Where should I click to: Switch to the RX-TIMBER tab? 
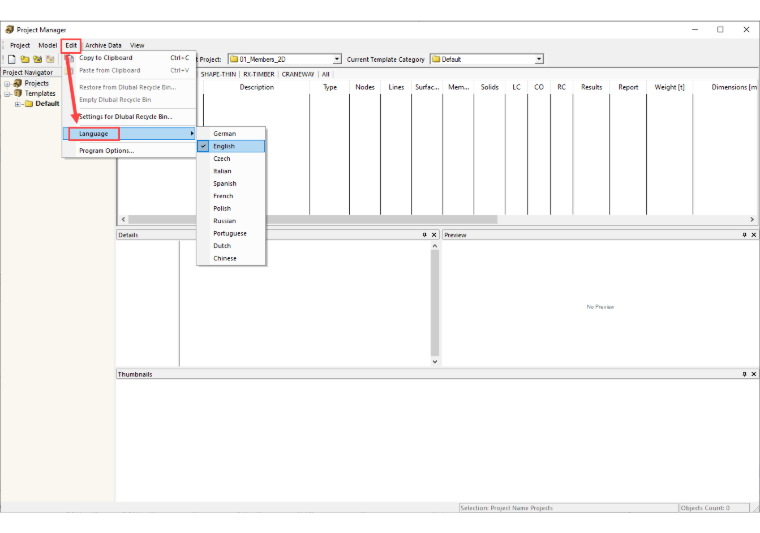coord(259,74)
